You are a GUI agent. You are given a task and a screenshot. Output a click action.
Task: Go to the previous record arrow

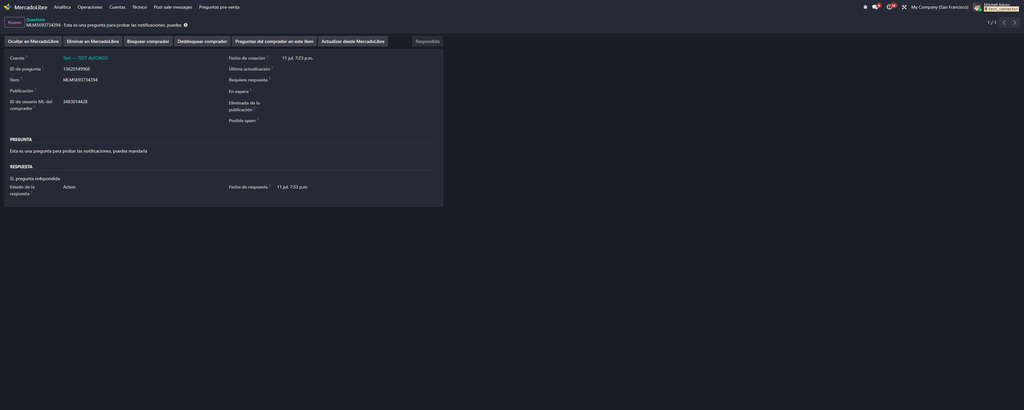click(1004, 22)
